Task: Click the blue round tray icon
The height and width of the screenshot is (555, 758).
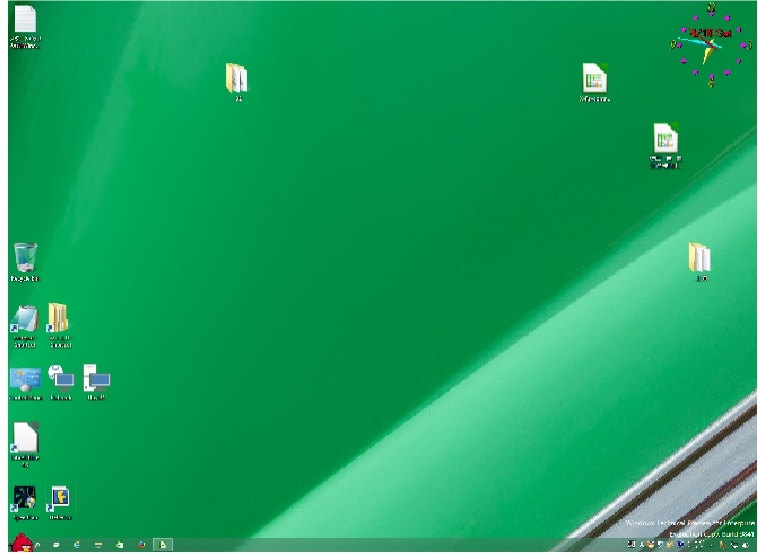Action: tap(681, 544)
